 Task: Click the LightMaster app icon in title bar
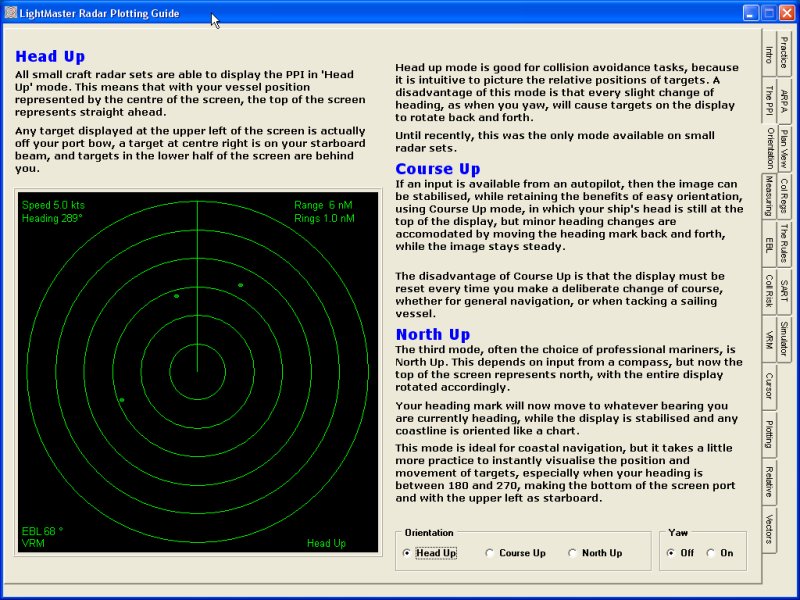(11, 13)
